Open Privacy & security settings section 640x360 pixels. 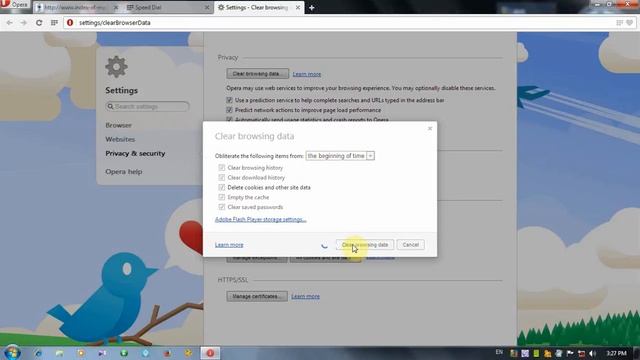coord(135,153)
